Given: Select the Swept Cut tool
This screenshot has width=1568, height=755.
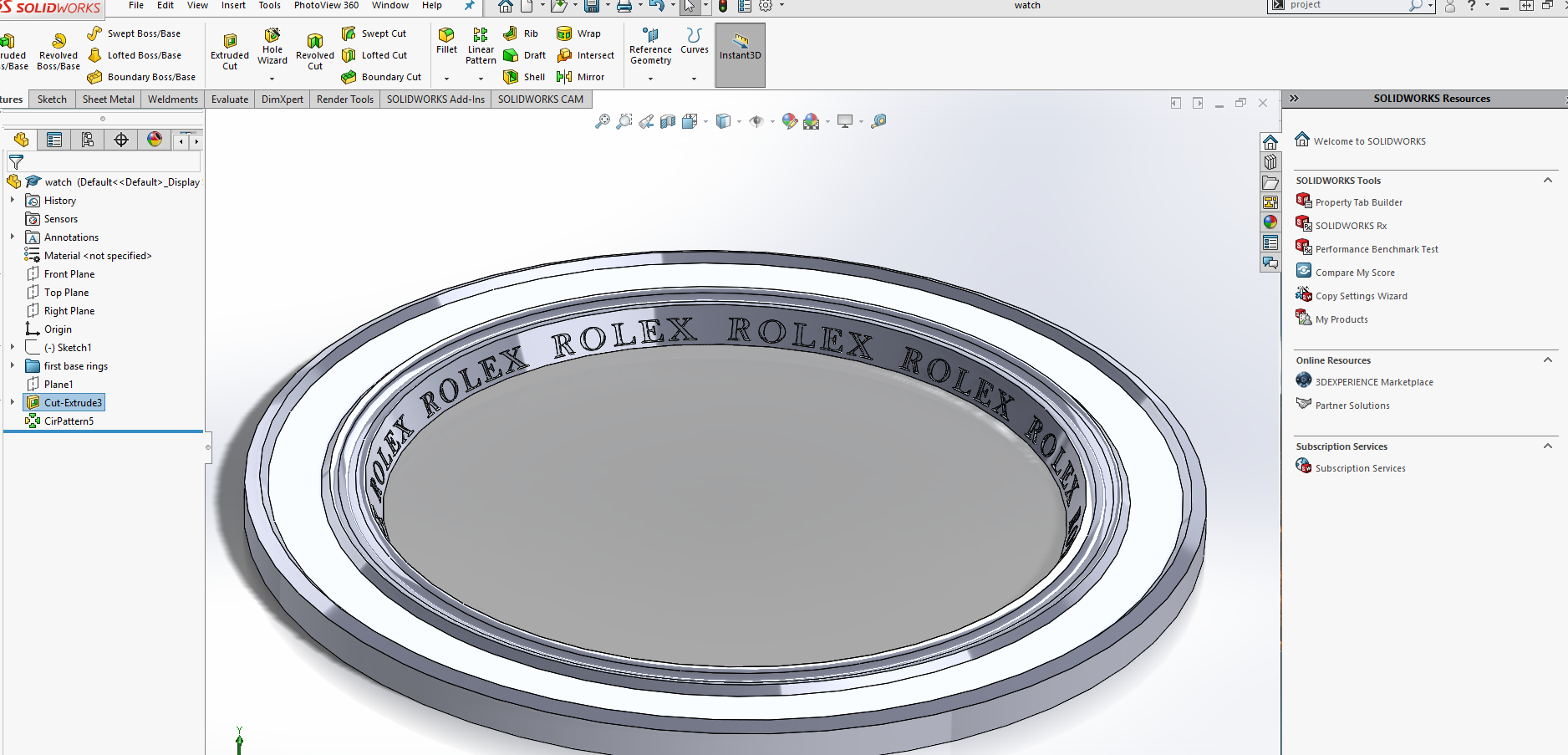Looking at the screenshot, I should pos(374,33).
